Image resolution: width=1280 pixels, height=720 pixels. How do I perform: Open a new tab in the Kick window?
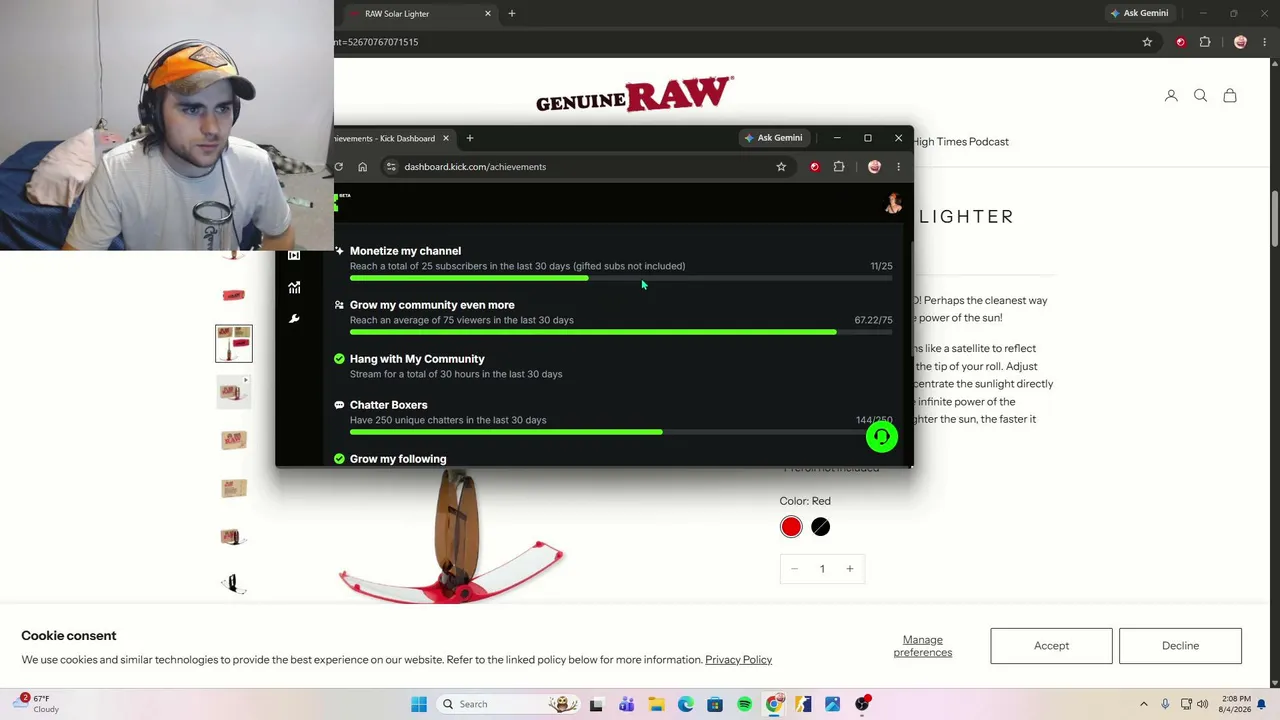pos(470,138)
